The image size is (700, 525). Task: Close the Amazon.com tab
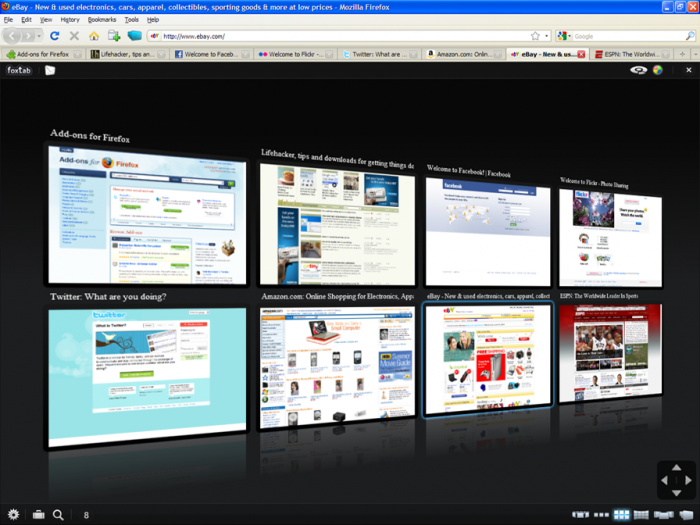point(497,54)
